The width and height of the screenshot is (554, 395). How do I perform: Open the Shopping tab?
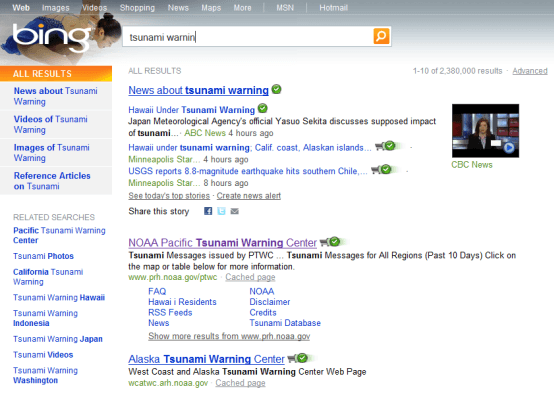coord(137,7)
